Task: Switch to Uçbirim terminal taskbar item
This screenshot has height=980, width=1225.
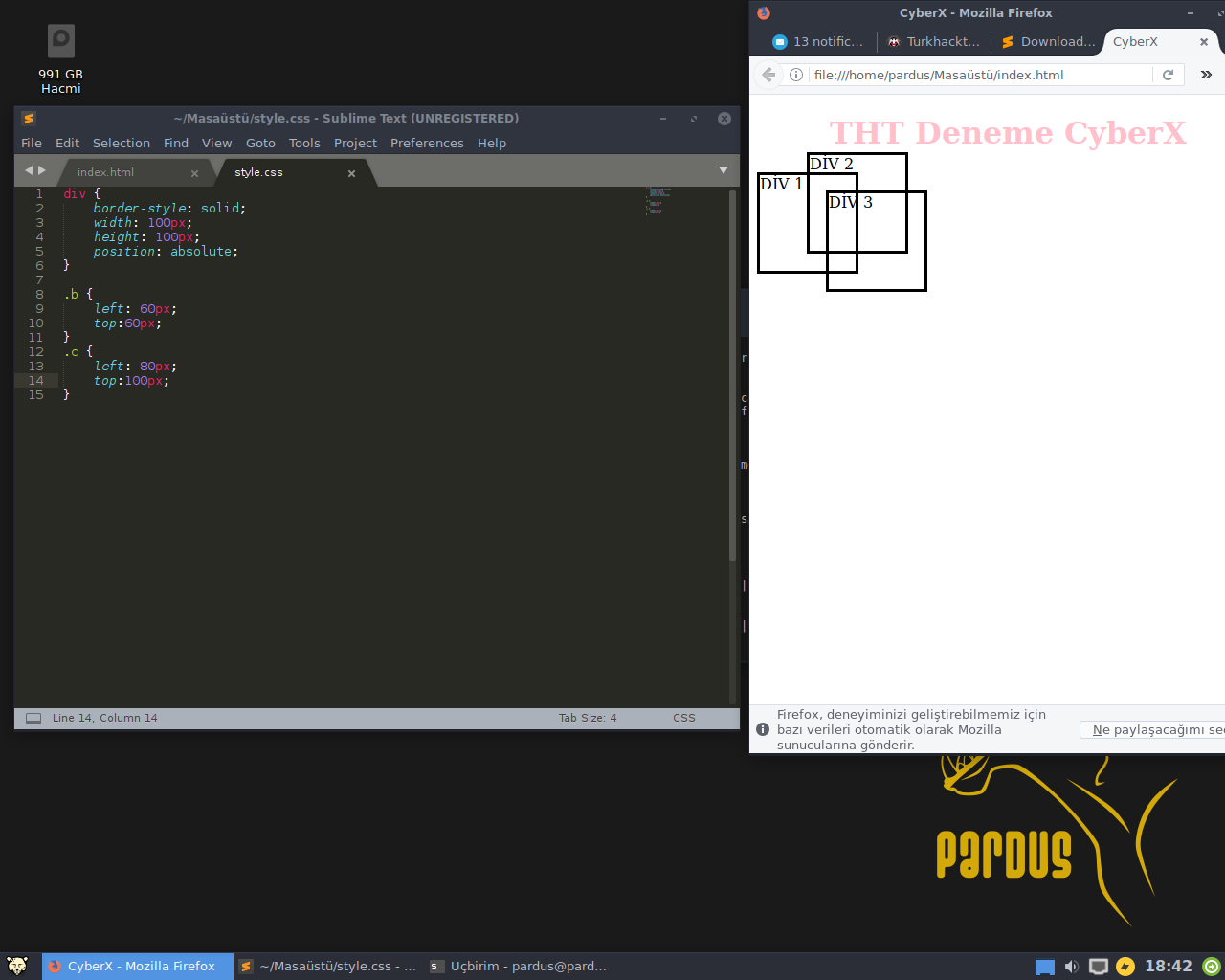Action: 518,966
